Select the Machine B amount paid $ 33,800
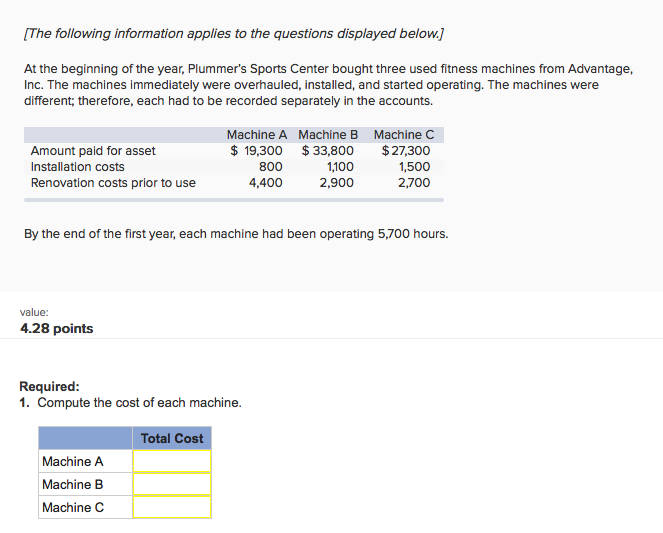663x533 pixels. click(x=328, y=150)
